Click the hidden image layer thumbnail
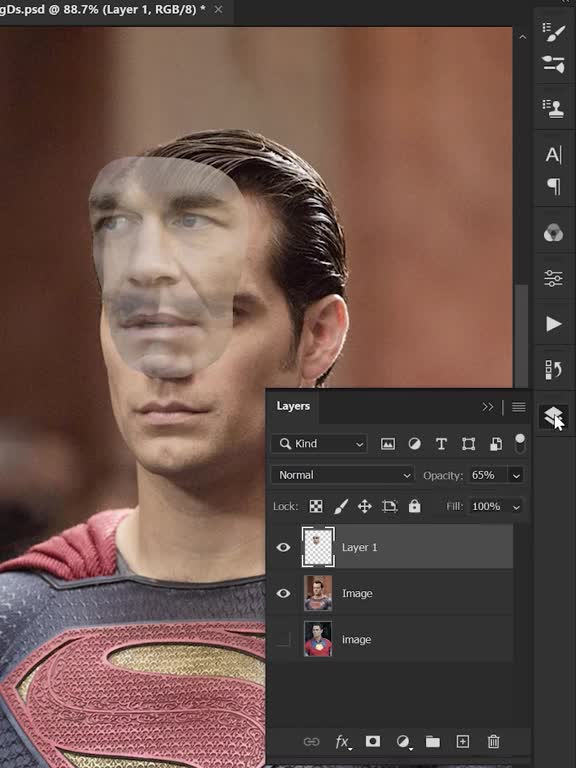The width and height of the screenshot is (576, 768). pos(318,639)
